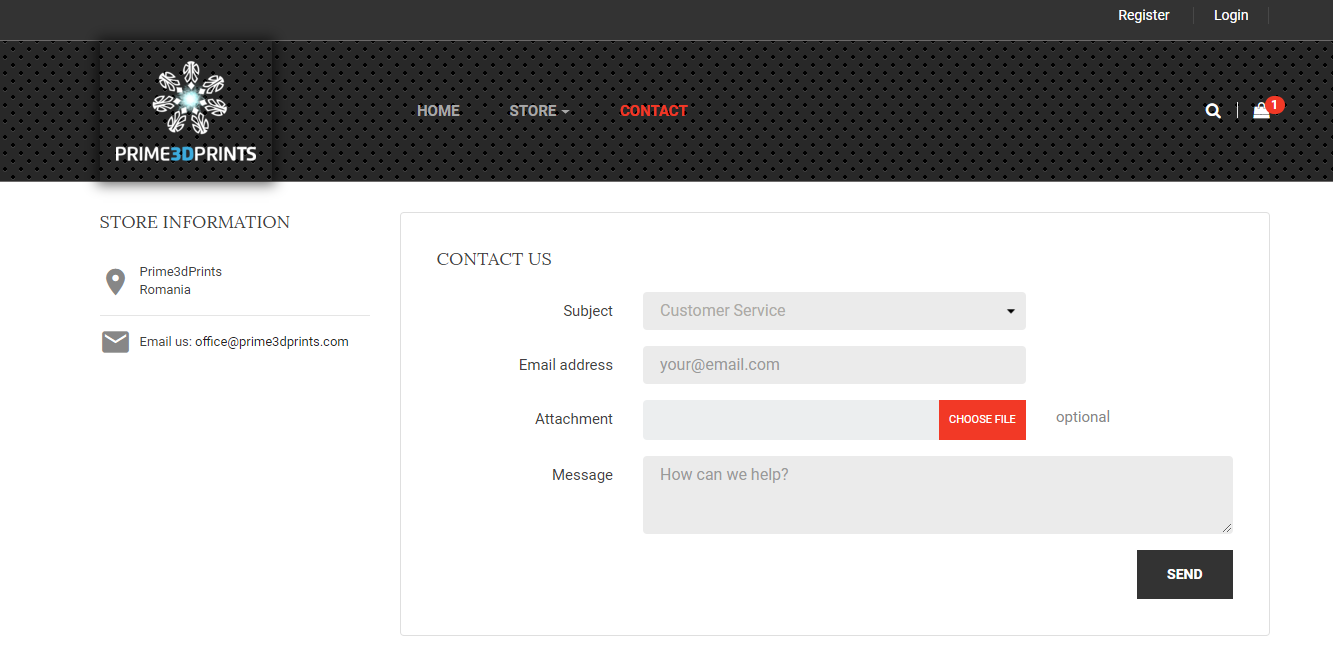The image size is (1333, 671).
Task: Open the search magnifier icon
Action: (1213, 111)
